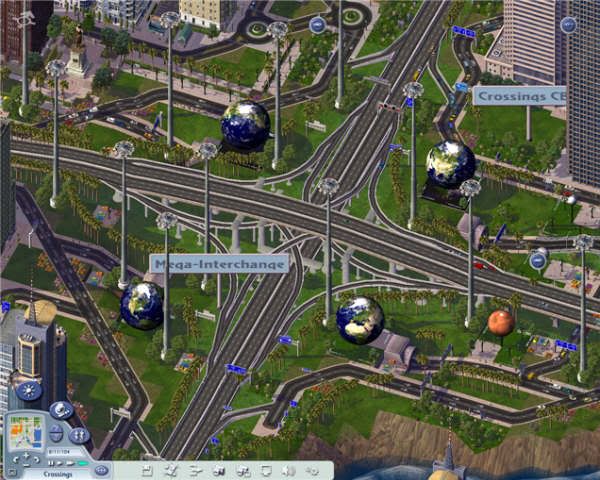Screen dimensions: 600x480
Task: Click the orange Mars globe landmark
Action: click(x=501, y=323)
